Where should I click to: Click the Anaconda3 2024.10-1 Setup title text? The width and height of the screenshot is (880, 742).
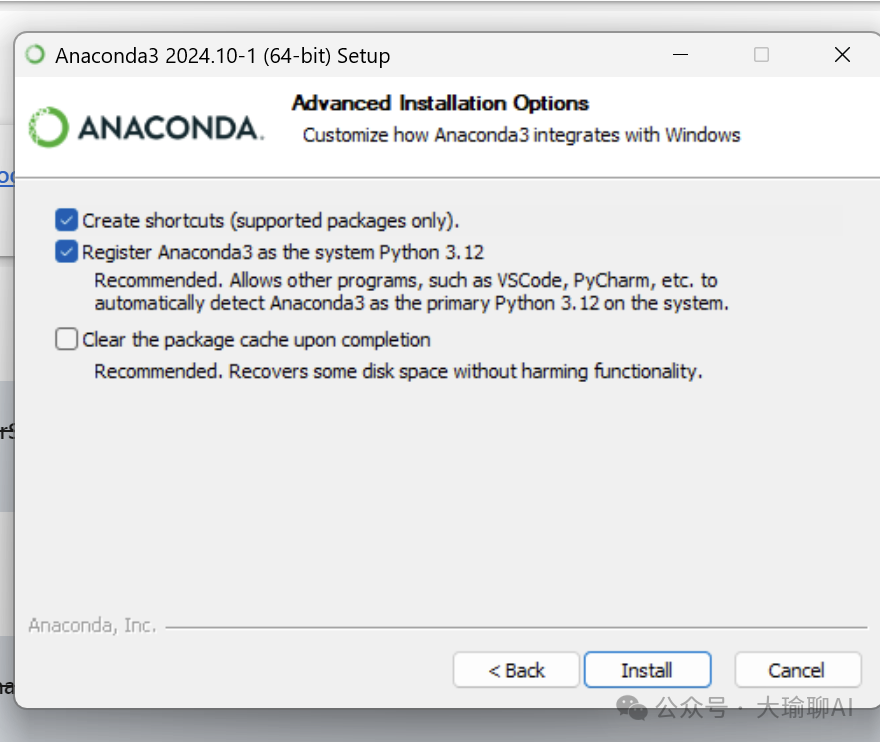(222, 56)
